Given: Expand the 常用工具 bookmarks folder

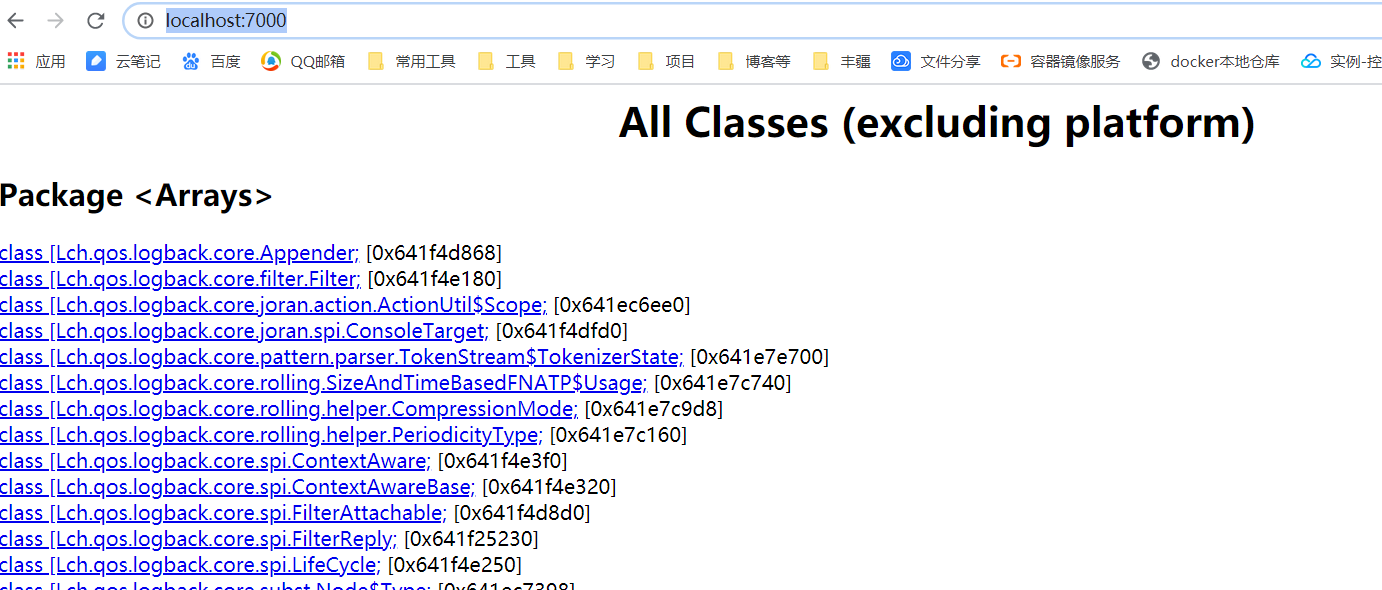Looking at the screenshot, I should pos(411,60).
